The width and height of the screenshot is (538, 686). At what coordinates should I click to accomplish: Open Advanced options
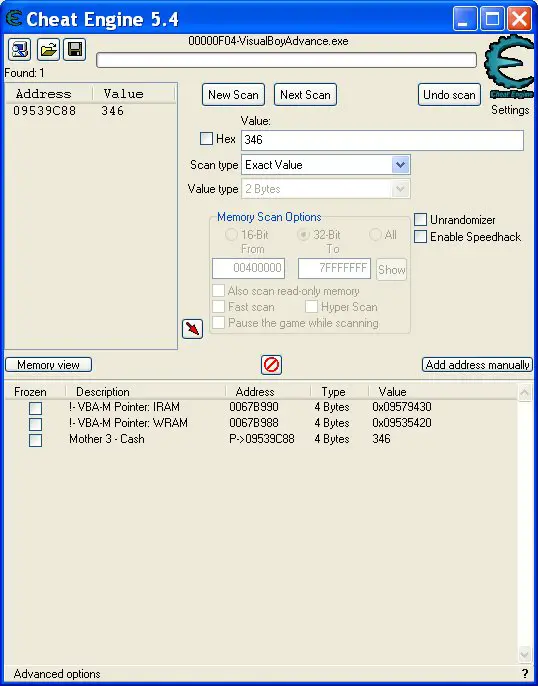pyautogui.click(x=57, y=674)
